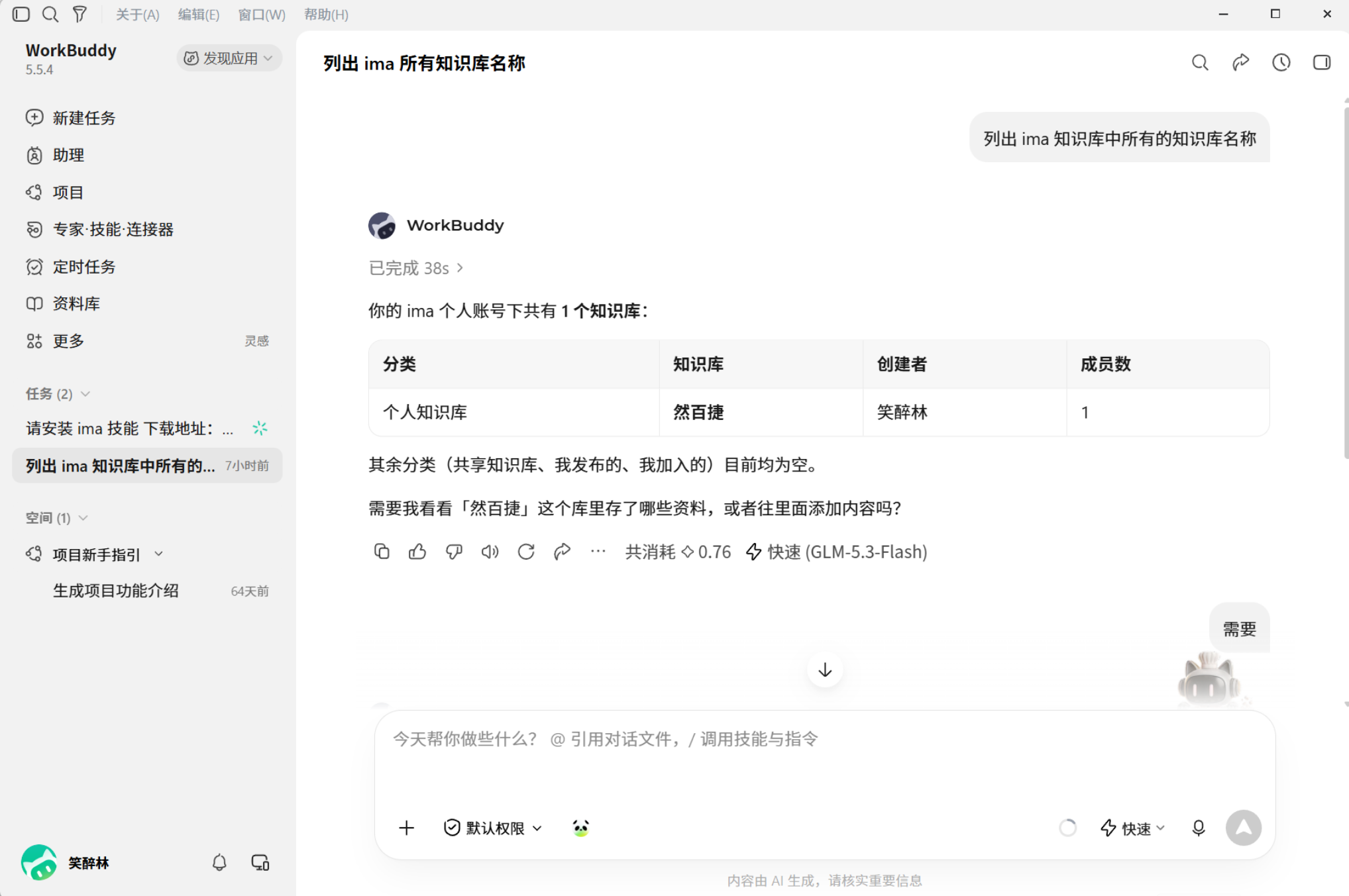Screen dimensions: 1349x896
Task: Expand the 发现应用 dropdown
Action: [x=229, y=58]
